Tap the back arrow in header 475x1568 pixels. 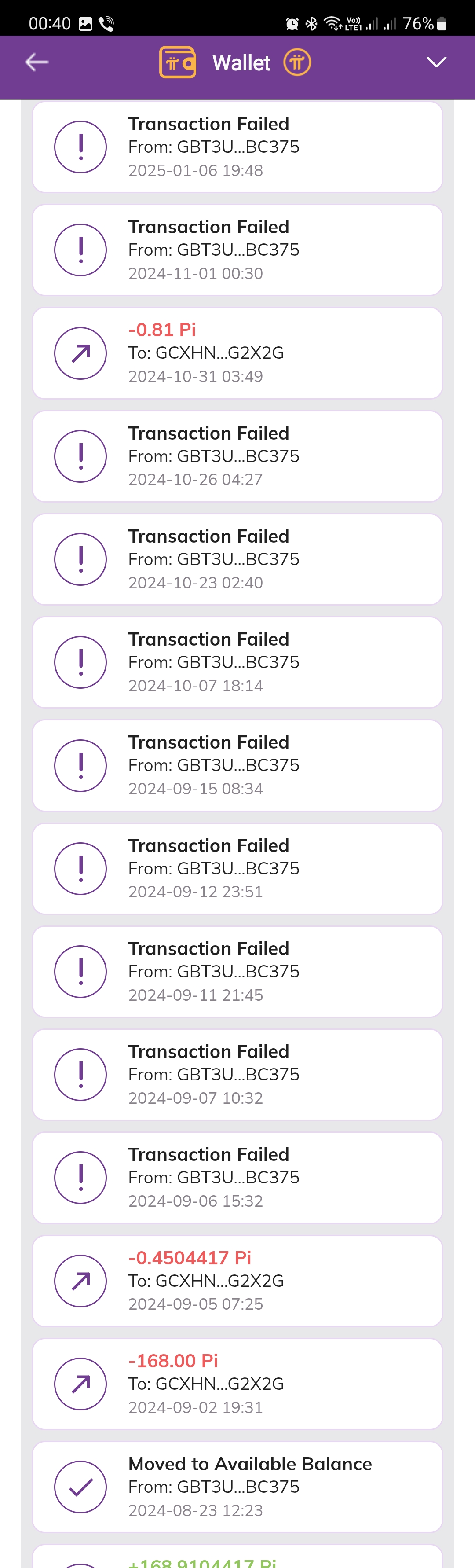pos(37,62)
